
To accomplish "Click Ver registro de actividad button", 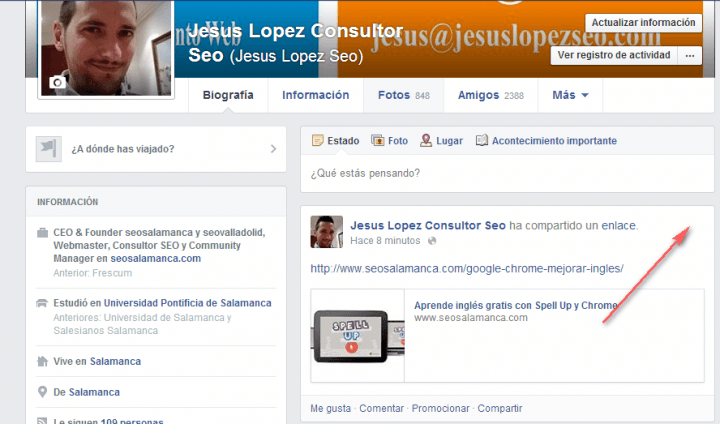I will click(614, 56).
